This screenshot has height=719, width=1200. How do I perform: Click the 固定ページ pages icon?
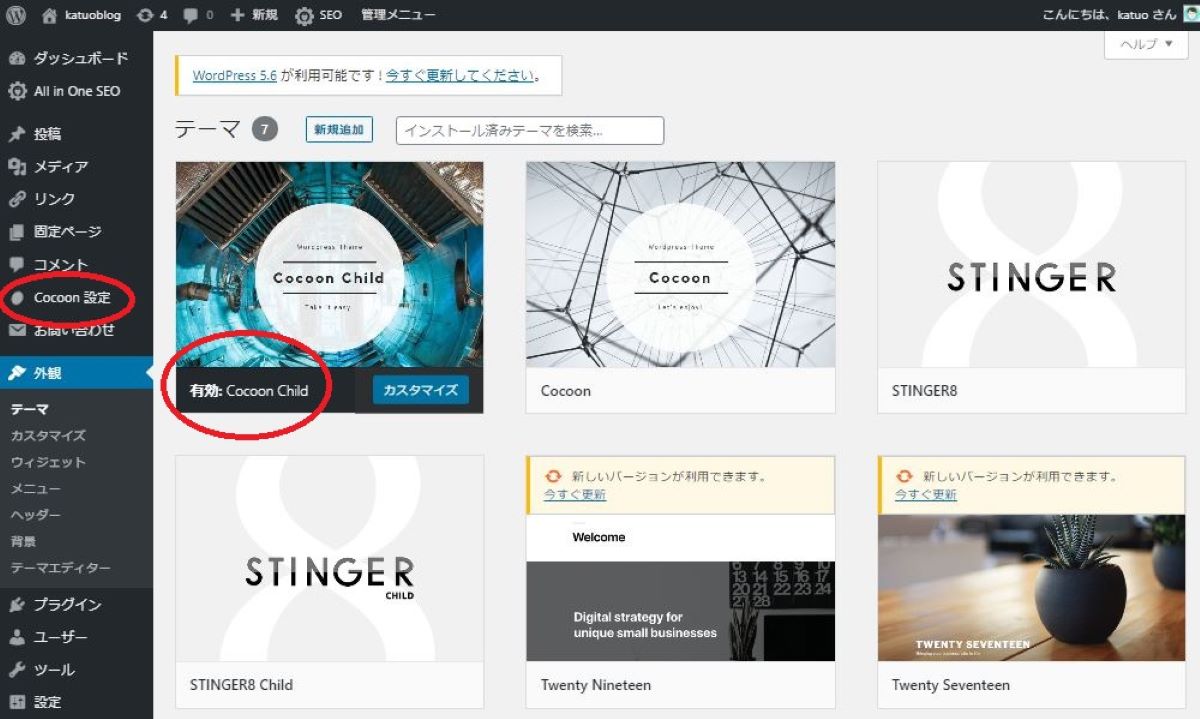pos(17,232)
